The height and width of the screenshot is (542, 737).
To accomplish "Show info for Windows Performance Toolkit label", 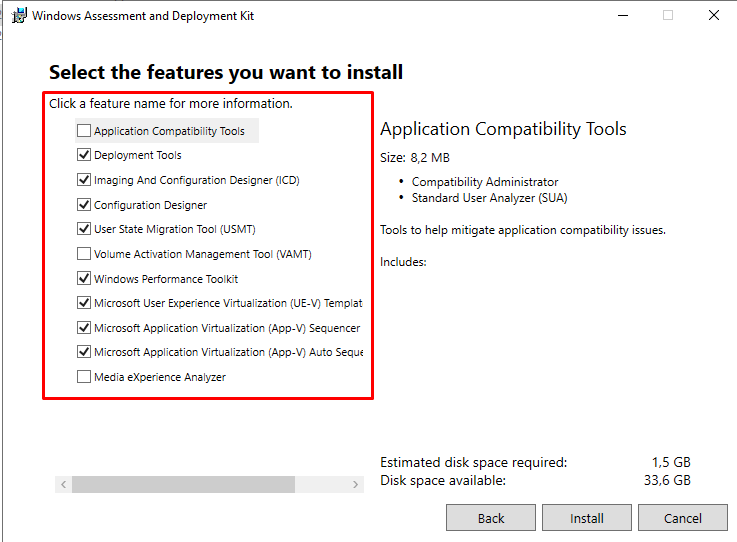I will click(166, 279).
